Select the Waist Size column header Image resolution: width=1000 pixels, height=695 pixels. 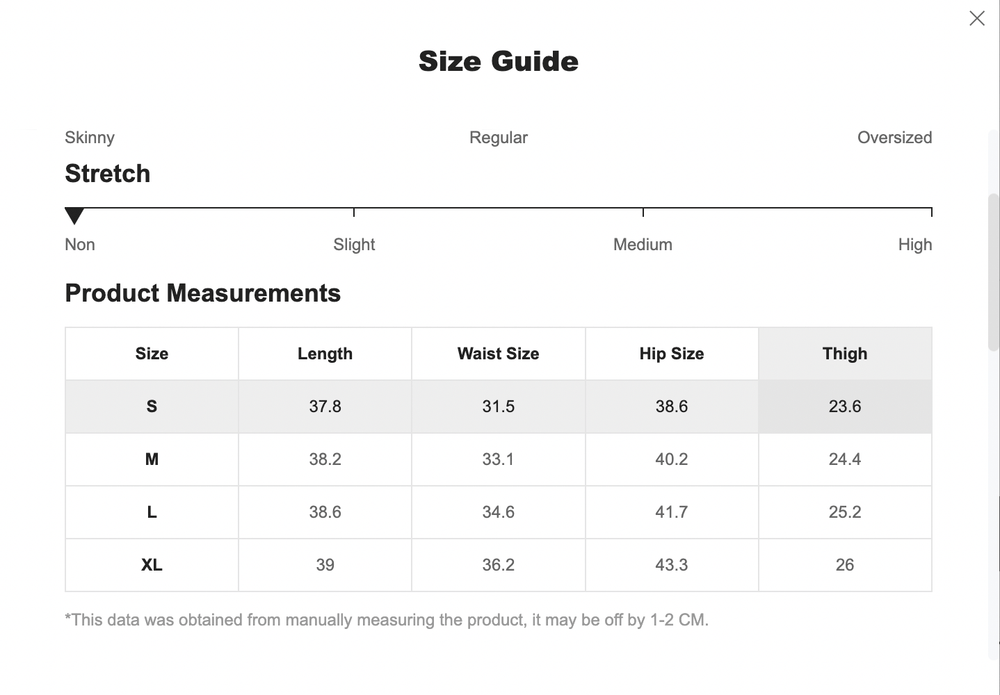pos(498,353)
